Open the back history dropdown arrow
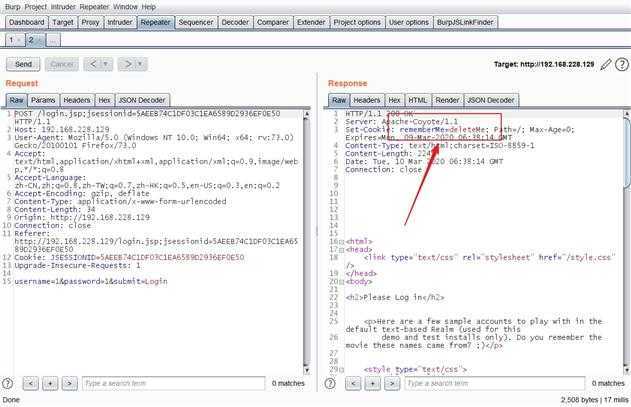 coord(106,64)
